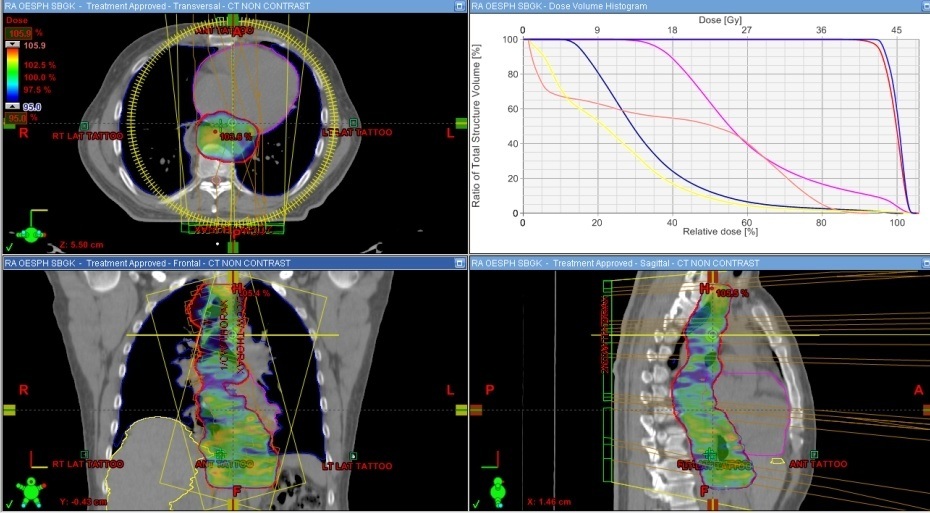Toggle the green checkmark in Frontal view corner
The width and height of the screenshot is (930, 513).
[x=10, y=504]
